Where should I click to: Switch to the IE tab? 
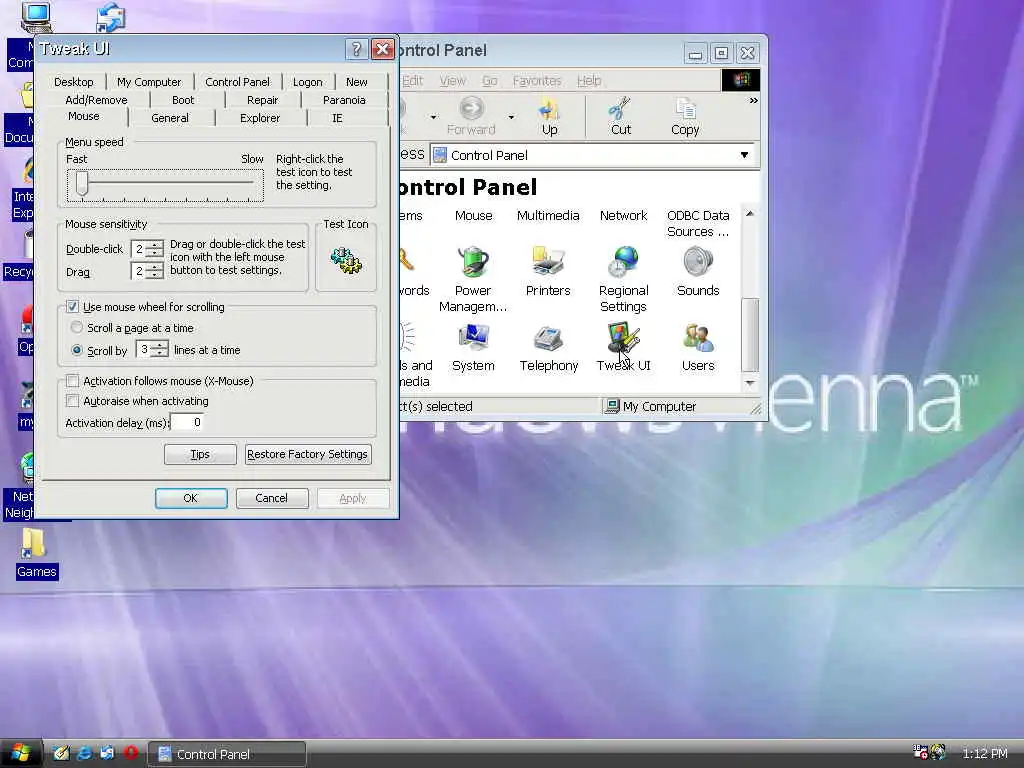pyautogui.click(x=337, y=118)
